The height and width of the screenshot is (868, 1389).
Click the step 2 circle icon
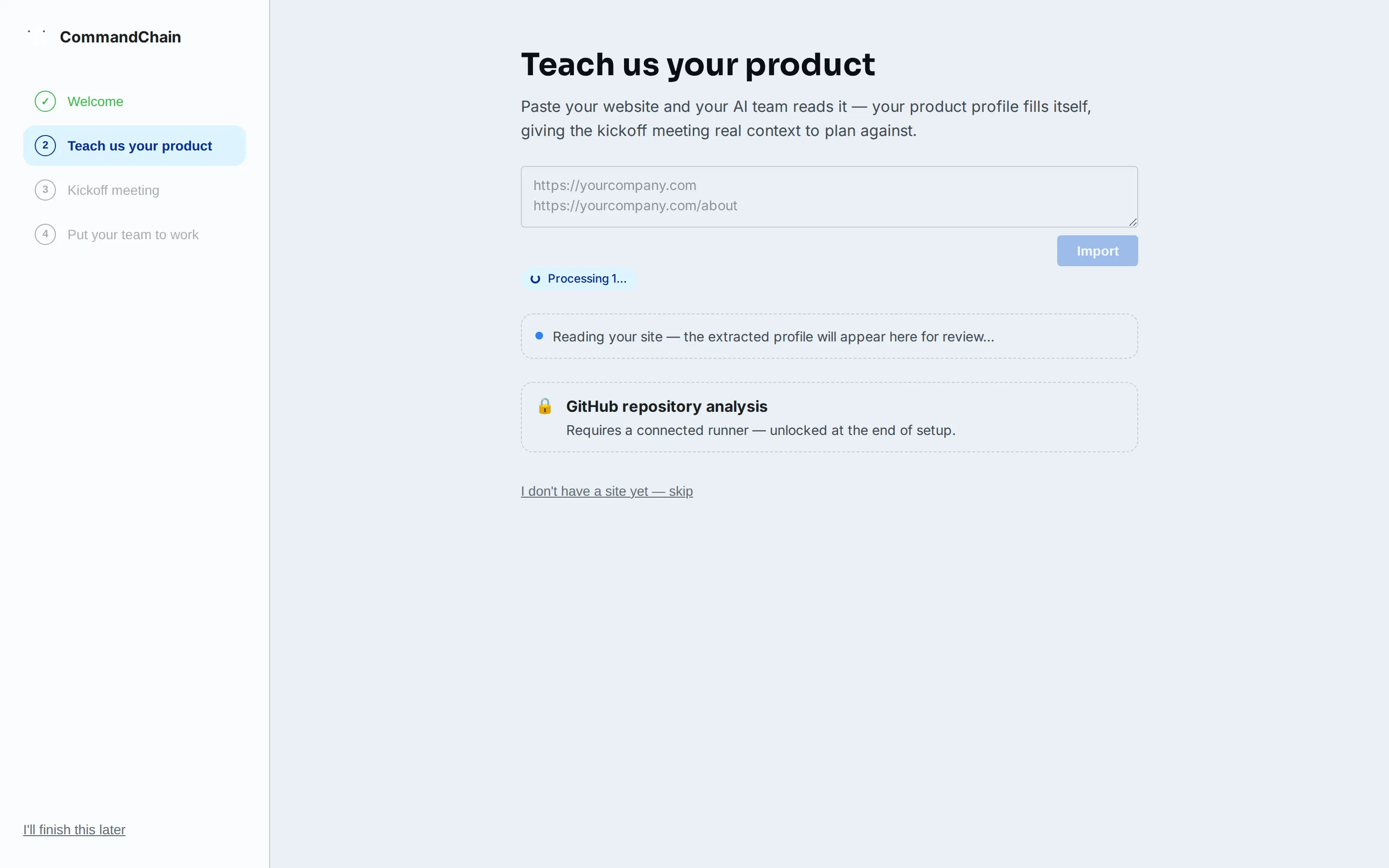[x=45, y=146]
